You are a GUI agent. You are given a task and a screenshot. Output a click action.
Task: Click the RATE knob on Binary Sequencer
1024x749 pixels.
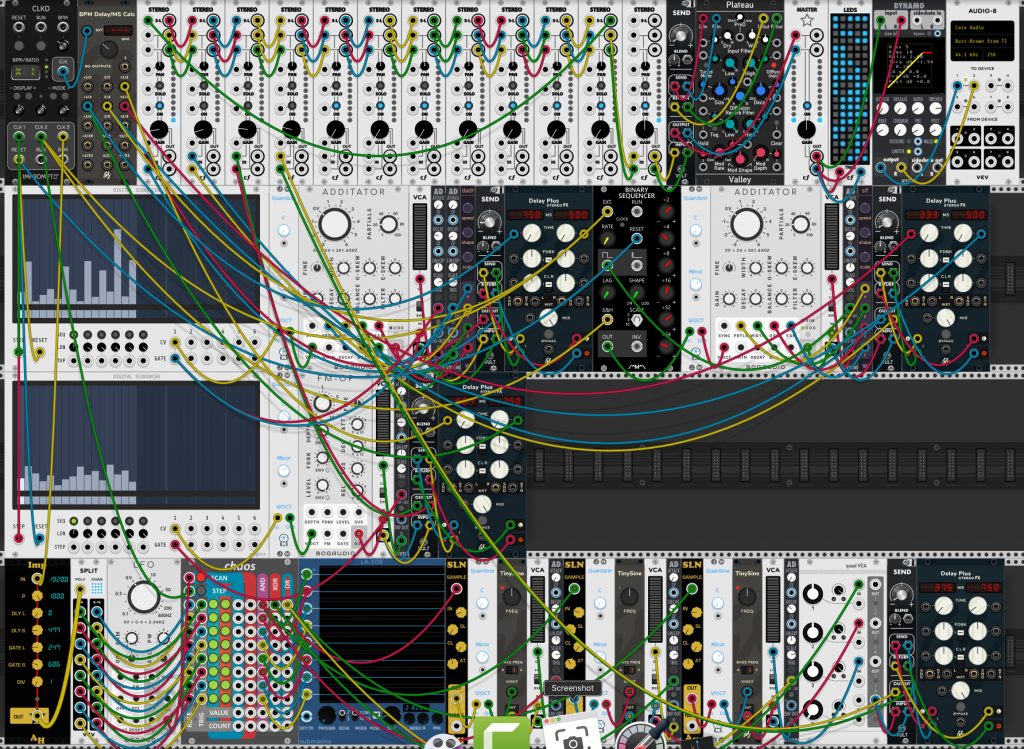607,239
